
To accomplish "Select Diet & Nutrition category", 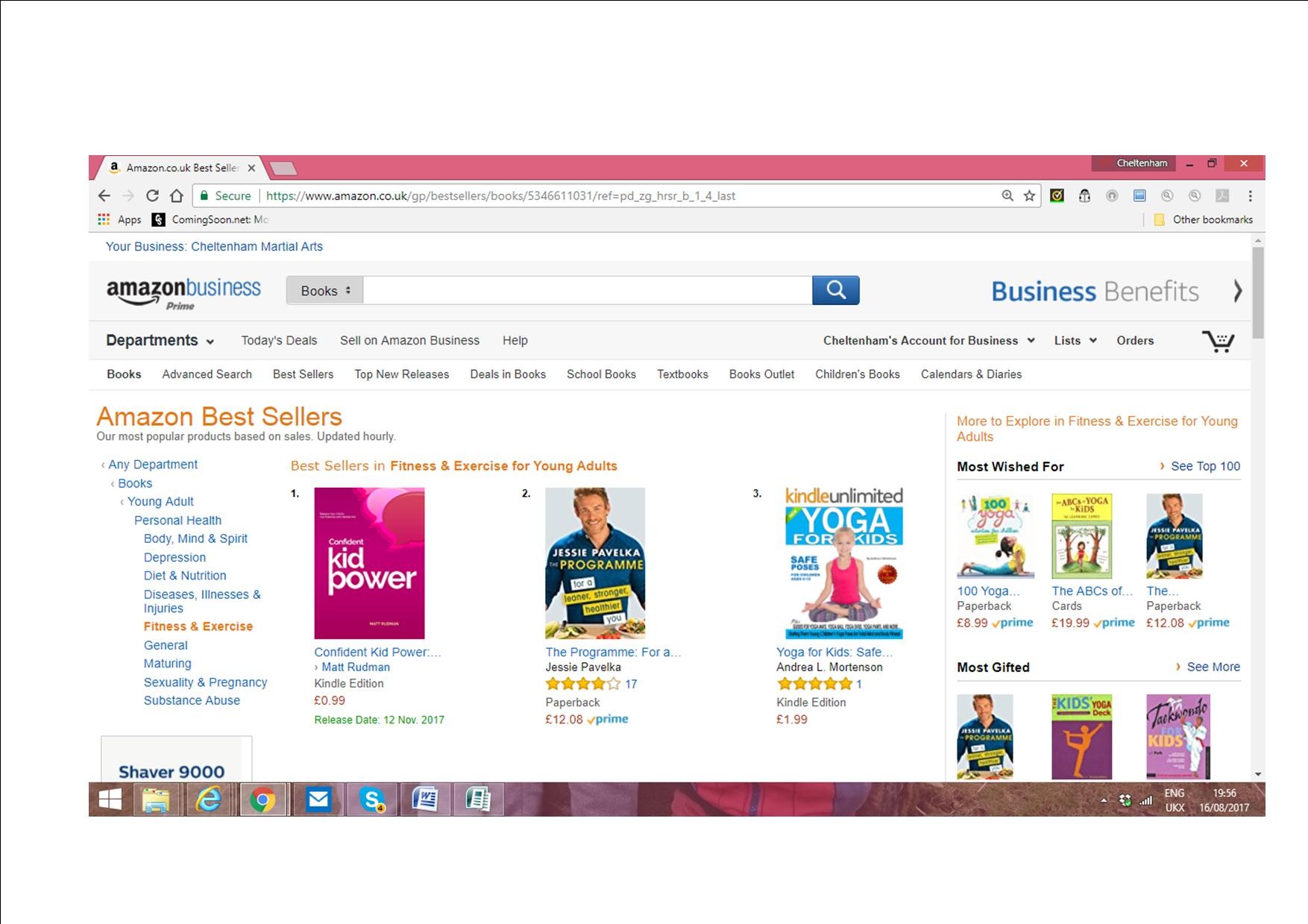I will [x=185, y=576].
